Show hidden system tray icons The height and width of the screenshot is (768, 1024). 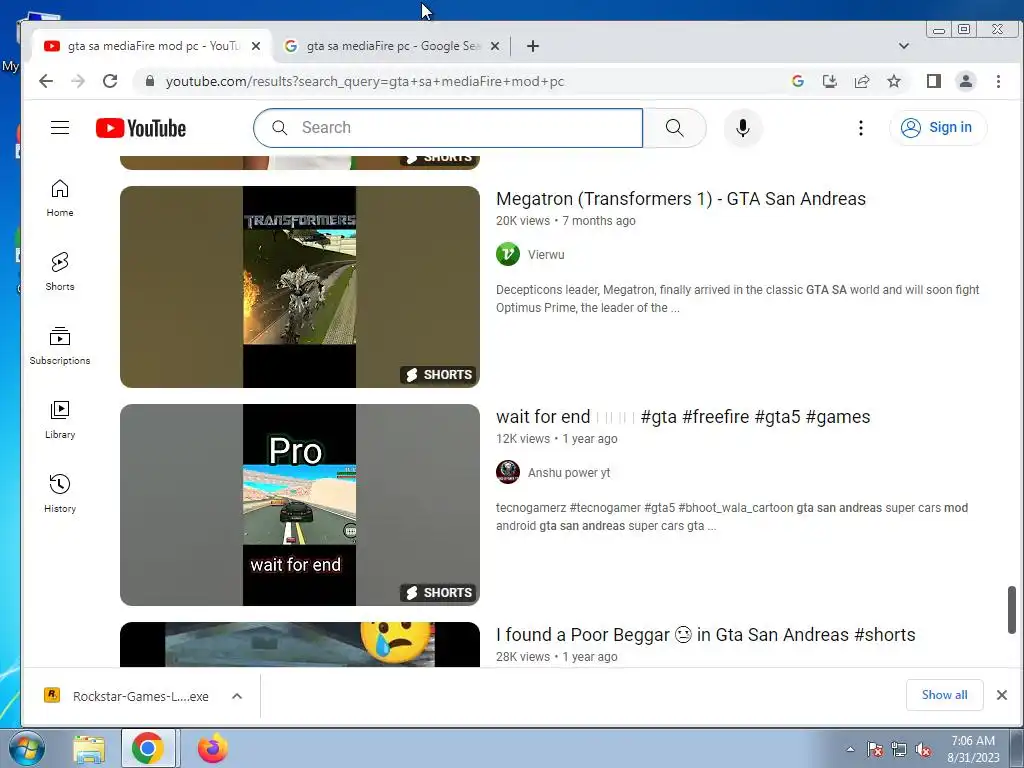[850, 749]
